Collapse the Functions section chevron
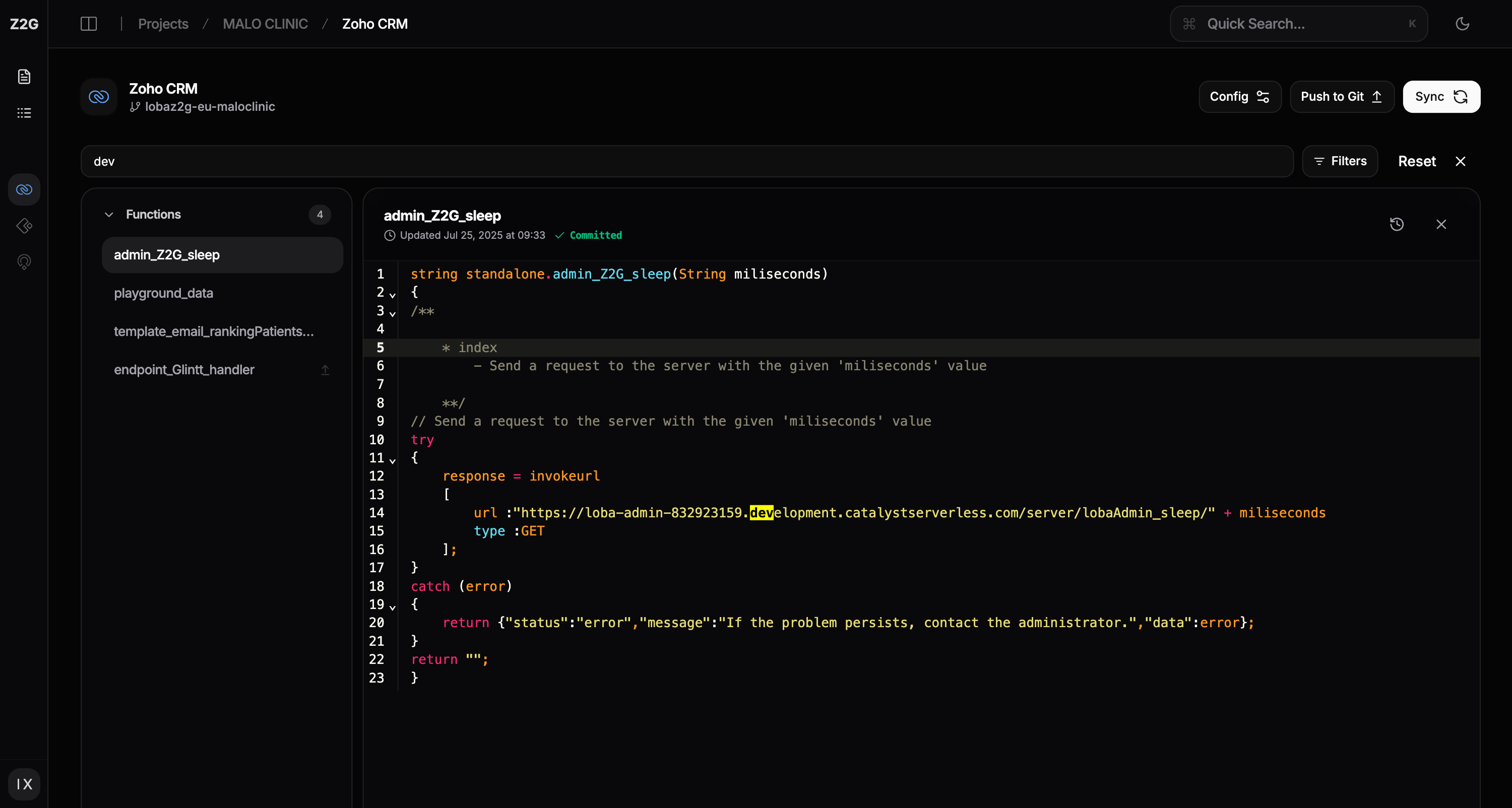Image resolution: width=1512 pixels, height=808 pixels. point(108,215)
